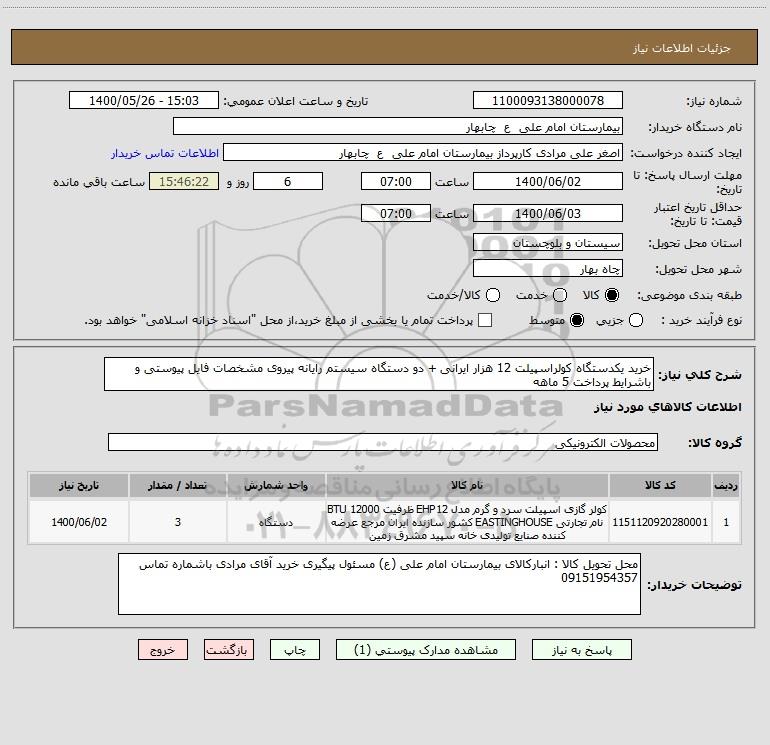Click the نام کالا column header
Viewport: 770px width, 745px height.
[467, 485]
